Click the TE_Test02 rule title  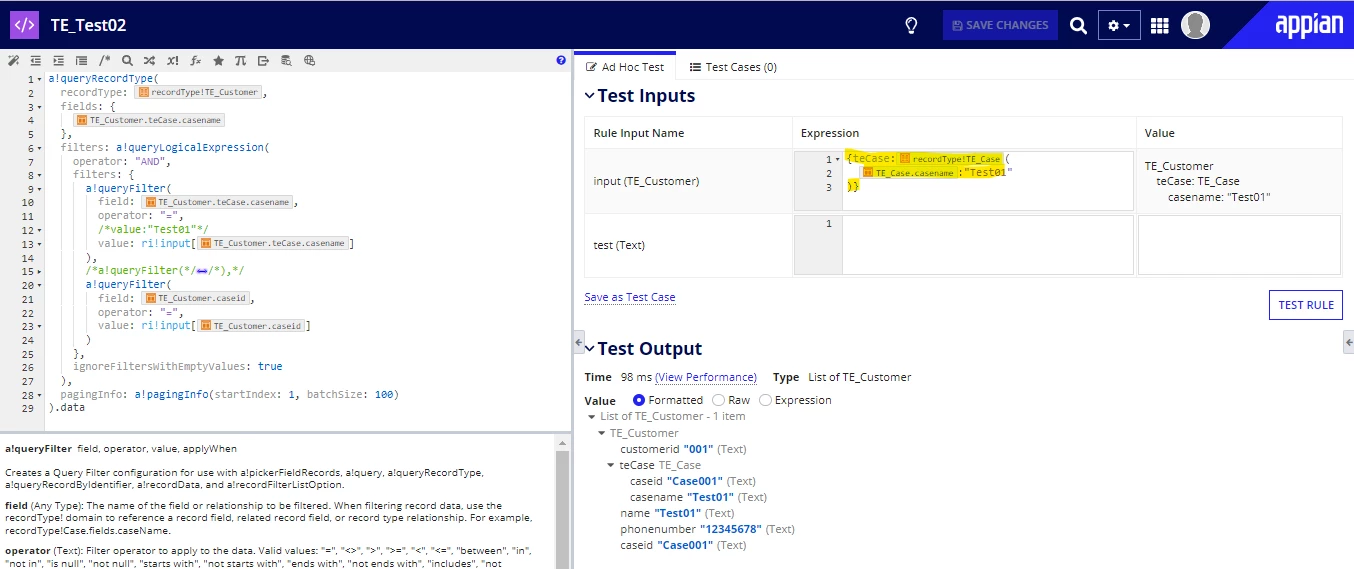coord(89,25)
